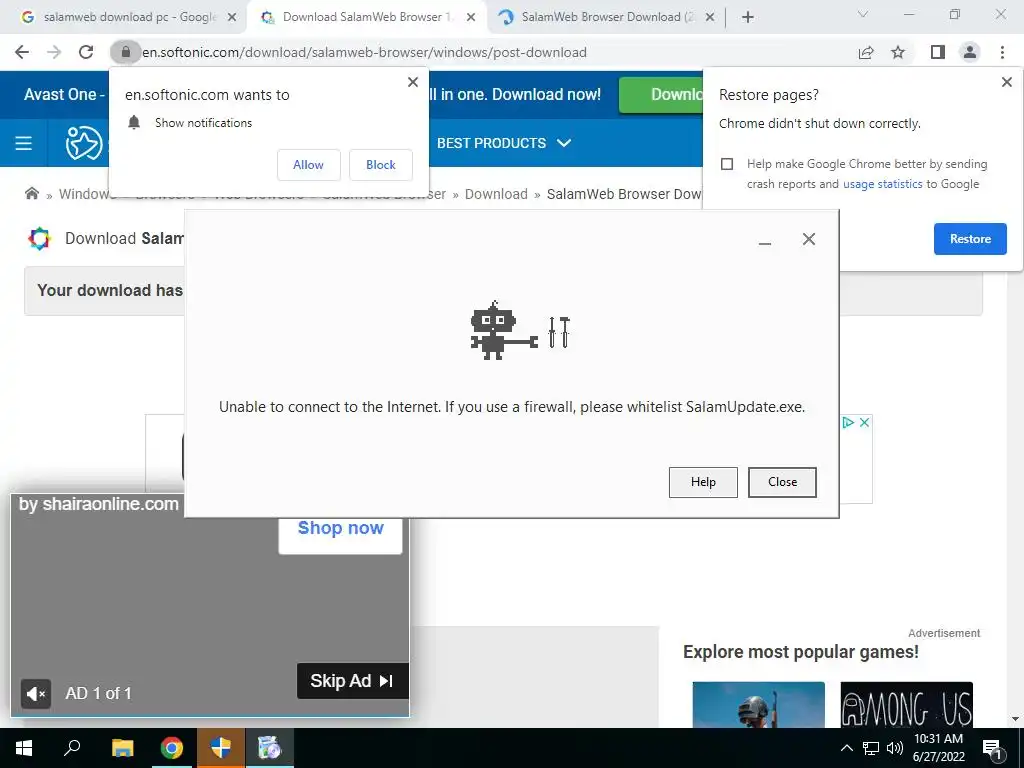Click the shield installer taskbar icon
This screenshot has width=1024, height=768.
[221, 748]
